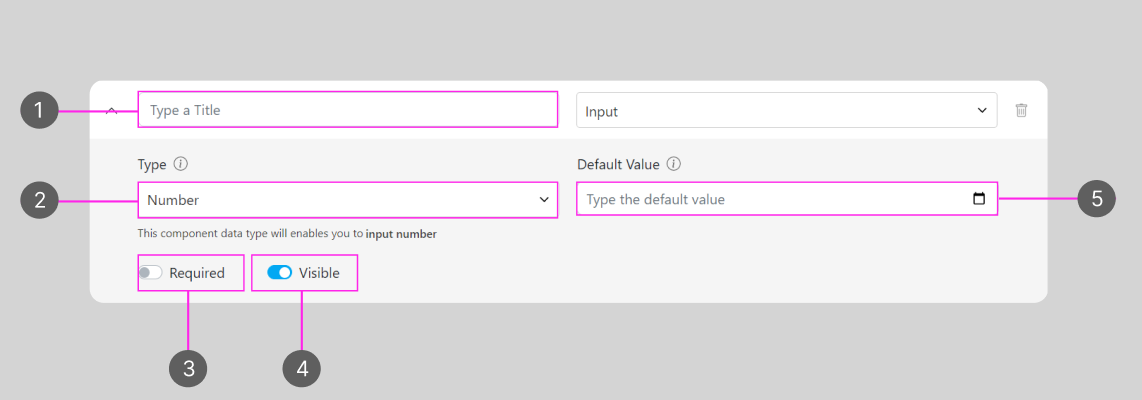Delete the component with the trash icon
The width and height of the screenshot is (1142, 400).
(x=1021, y=110)
